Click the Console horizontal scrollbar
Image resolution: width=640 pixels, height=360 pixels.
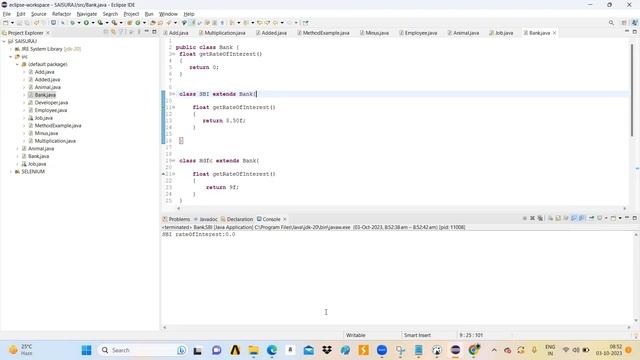[x=396, y=327]
